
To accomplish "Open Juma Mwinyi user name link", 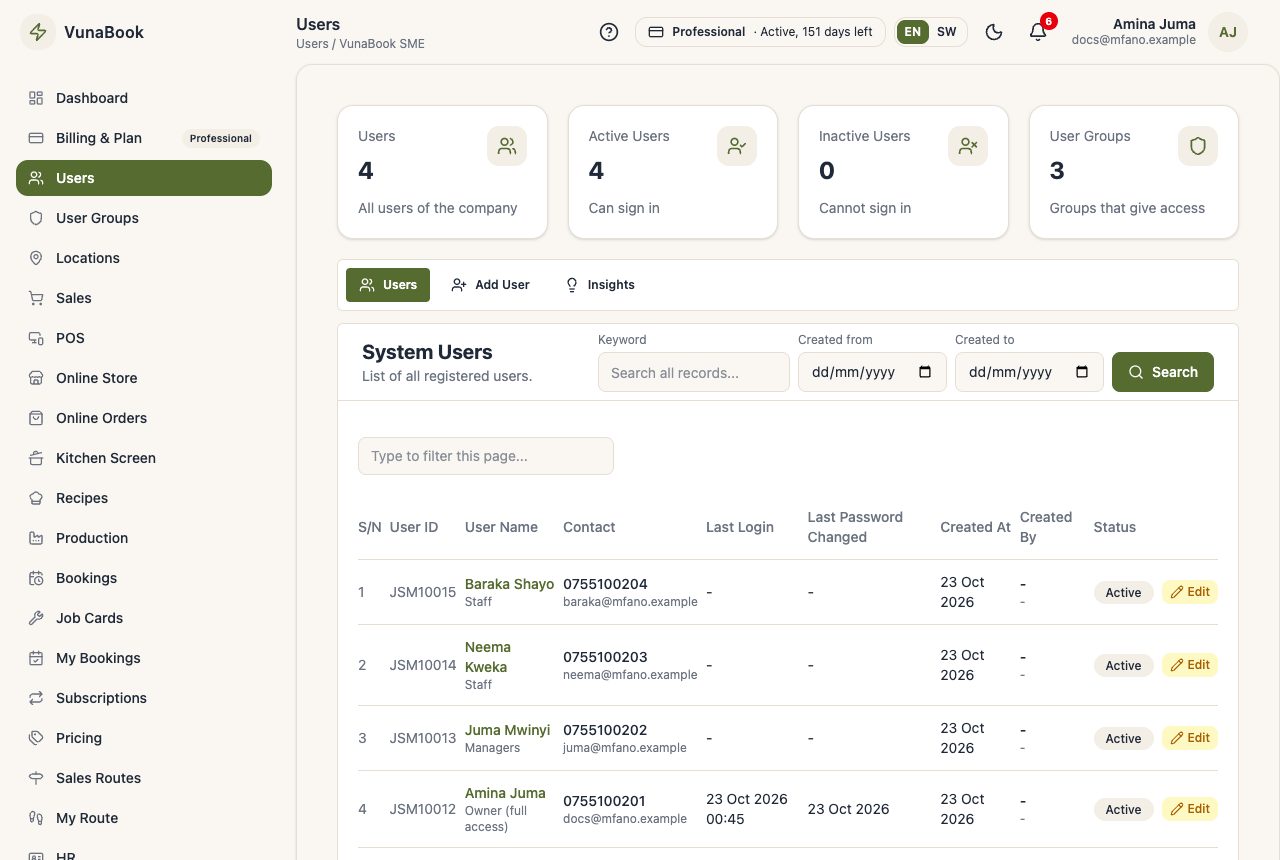I will 507,730.
